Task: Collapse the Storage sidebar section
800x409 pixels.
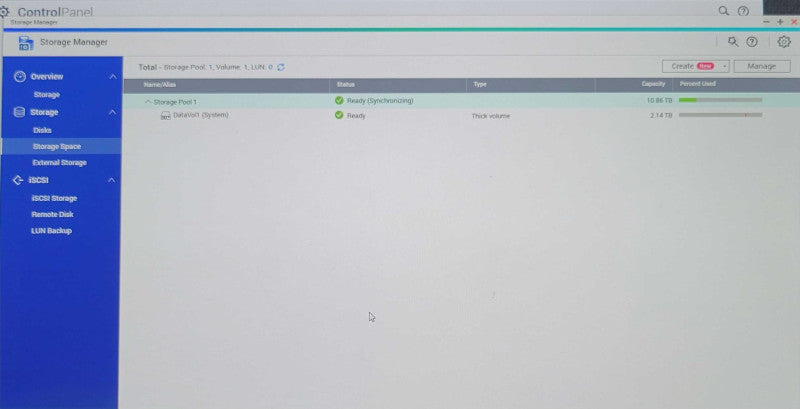Action: pyautogui.click(x=112, y=112)
